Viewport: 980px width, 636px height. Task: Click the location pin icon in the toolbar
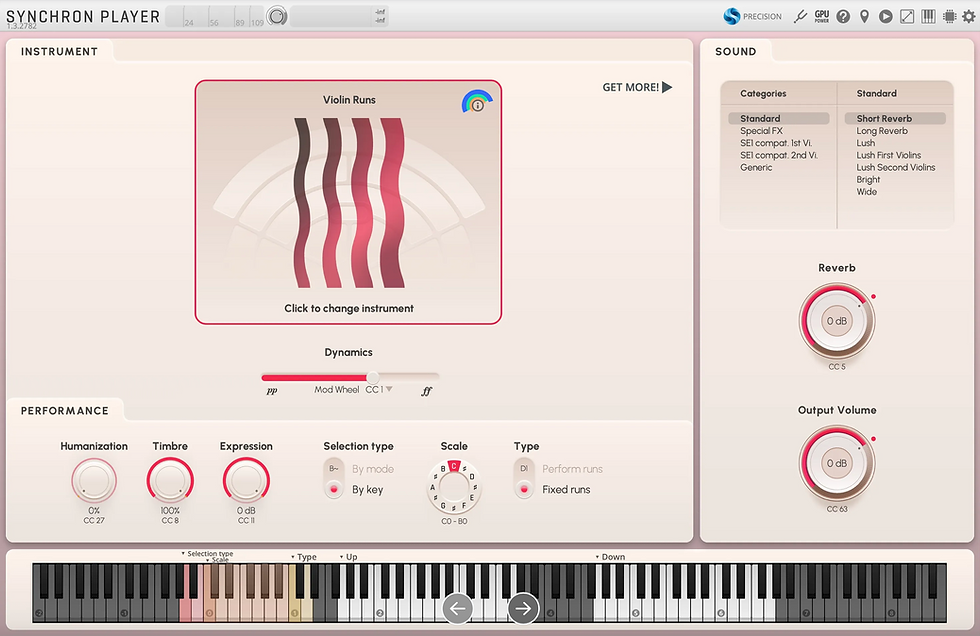(864, 16)
